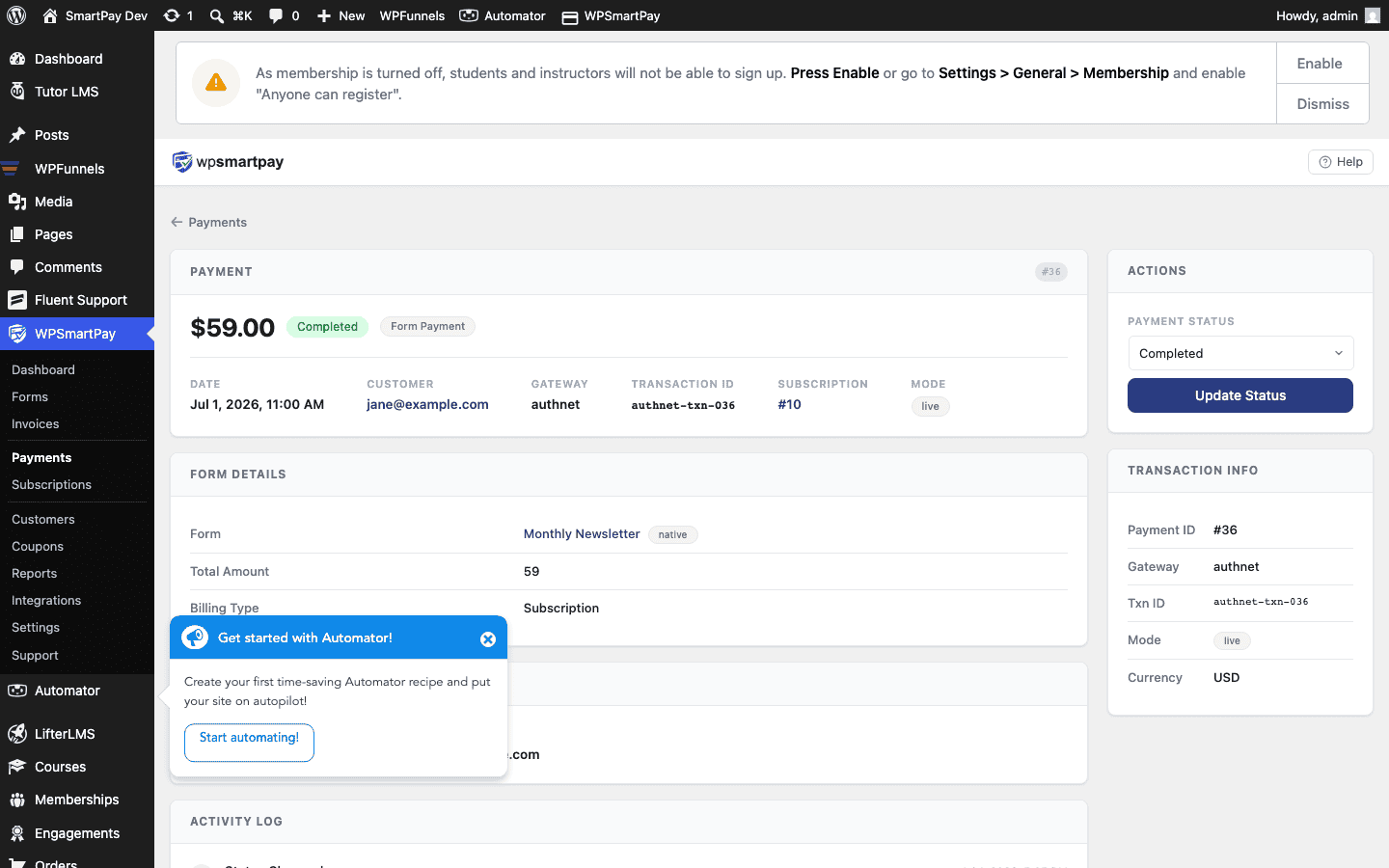This screenshot has height=868, width=1389.
Task: Open the Monthly Newsletter form link
Action: (582, 533)
